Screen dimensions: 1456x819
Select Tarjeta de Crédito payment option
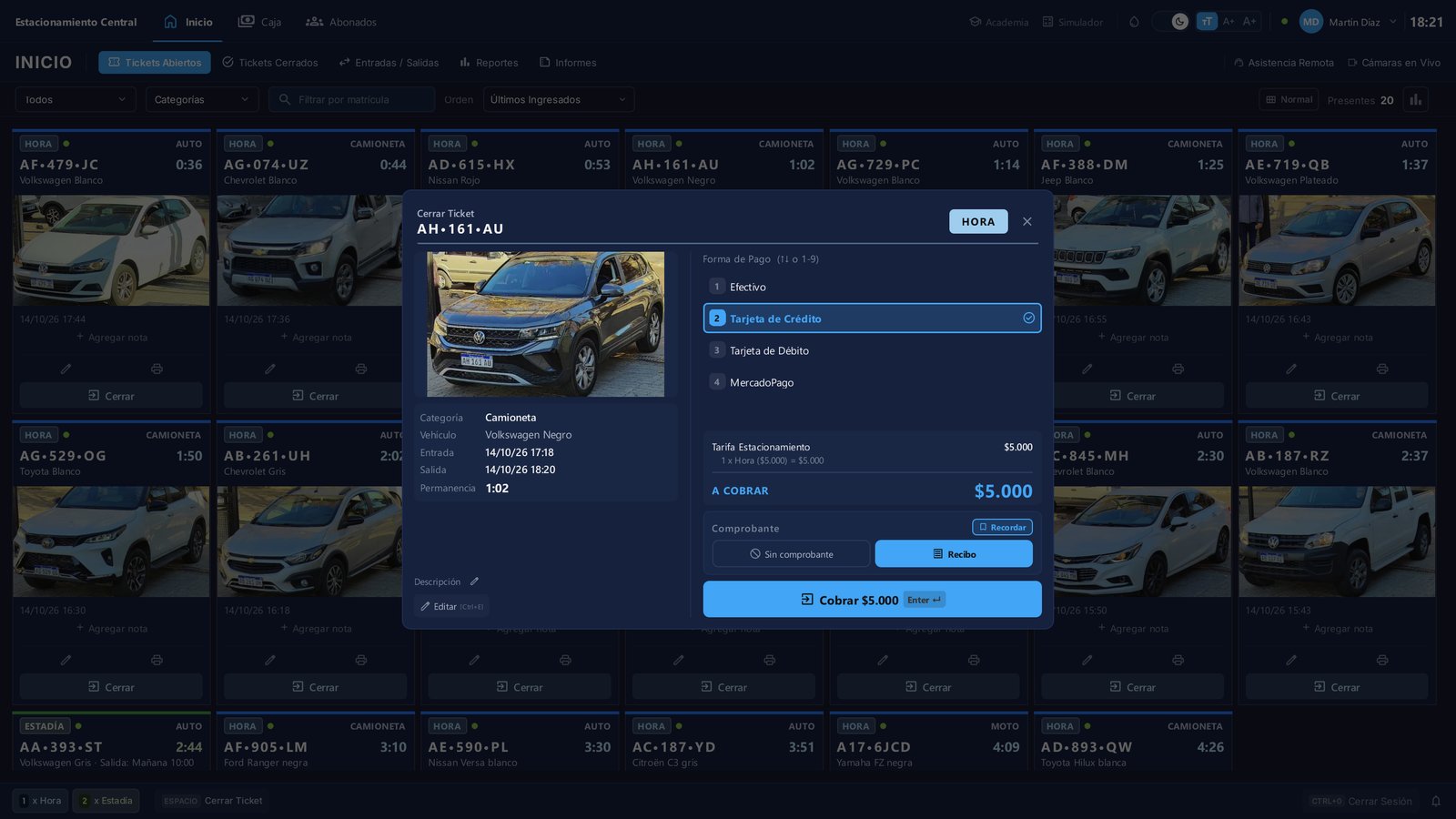coord(872,318)
